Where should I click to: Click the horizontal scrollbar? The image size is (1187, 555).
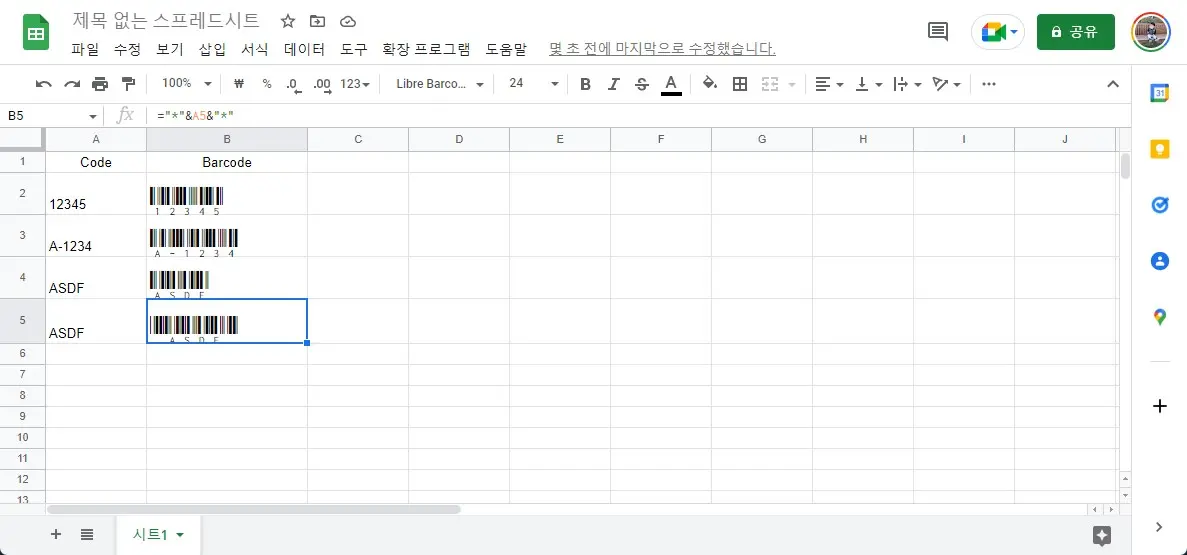pyautogui.click(x=254, y=510)
